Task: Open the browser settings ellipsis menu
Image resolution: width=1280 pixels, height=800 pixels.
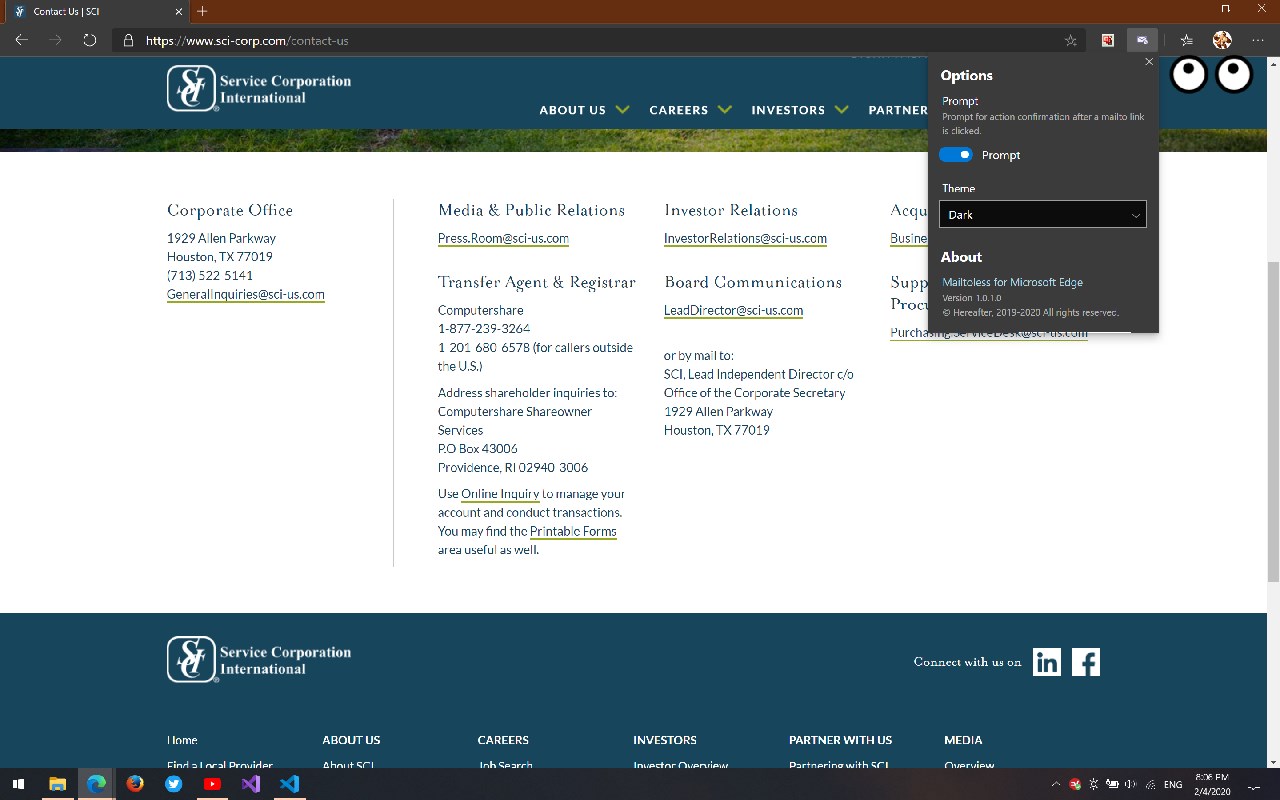Action: coord(1258,40)
